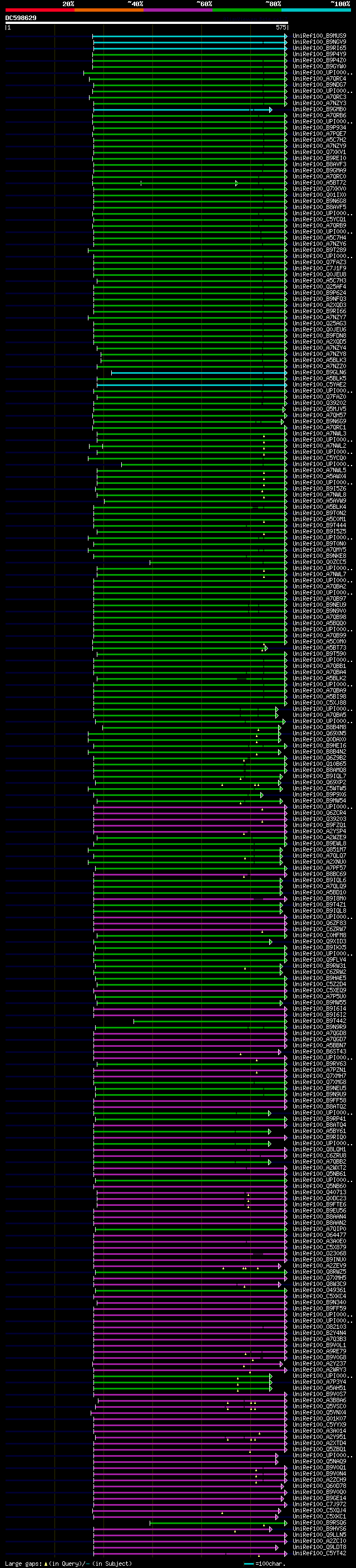This screenshot has height=1568, width=356.
Task: Click the 575 query length label
Action: click(280, 27)
